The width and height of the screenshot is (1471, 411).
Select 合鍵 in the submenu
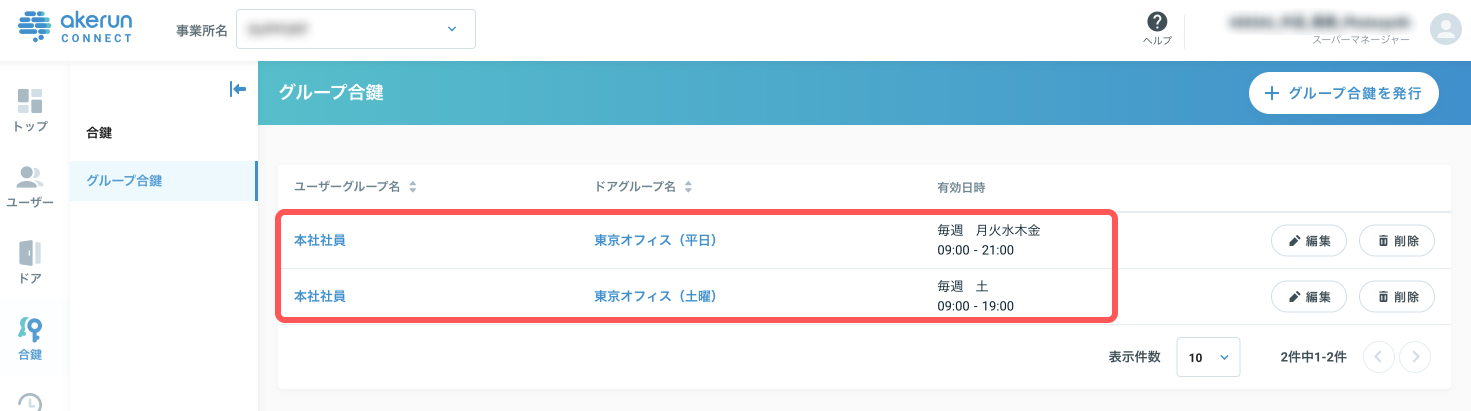(x=100, y=132)
